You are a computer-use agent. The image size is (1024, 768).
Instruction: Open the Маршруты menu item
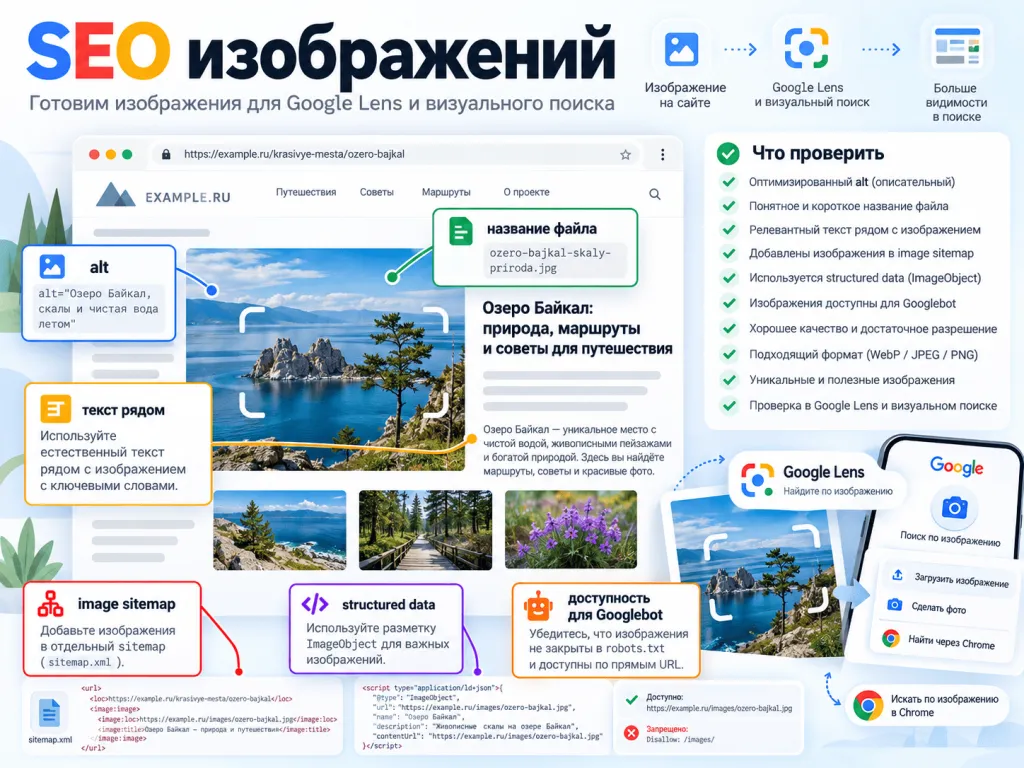coord(446,192)
